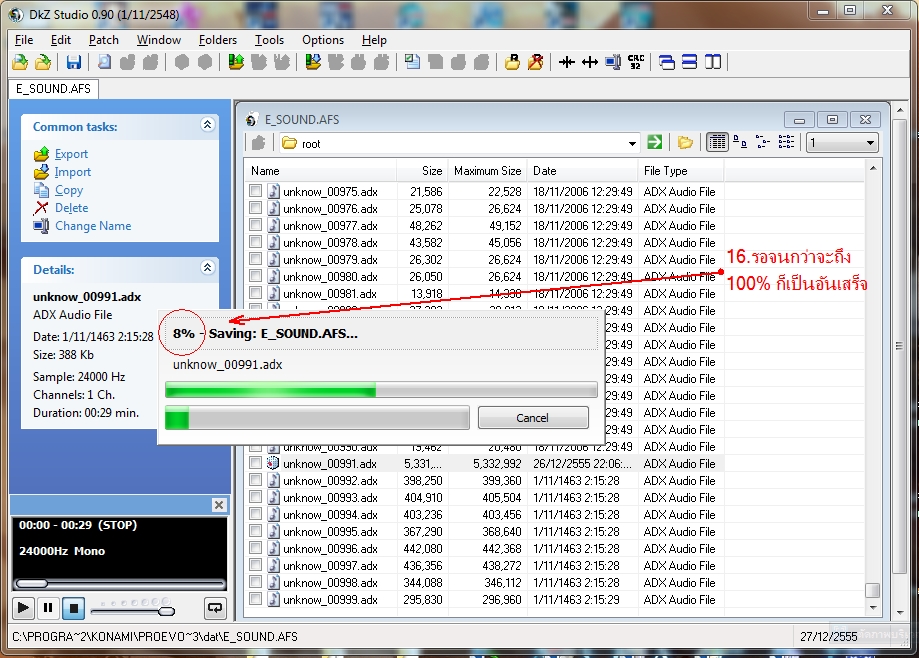Click the folder with red X icon

tap(535, 62)
